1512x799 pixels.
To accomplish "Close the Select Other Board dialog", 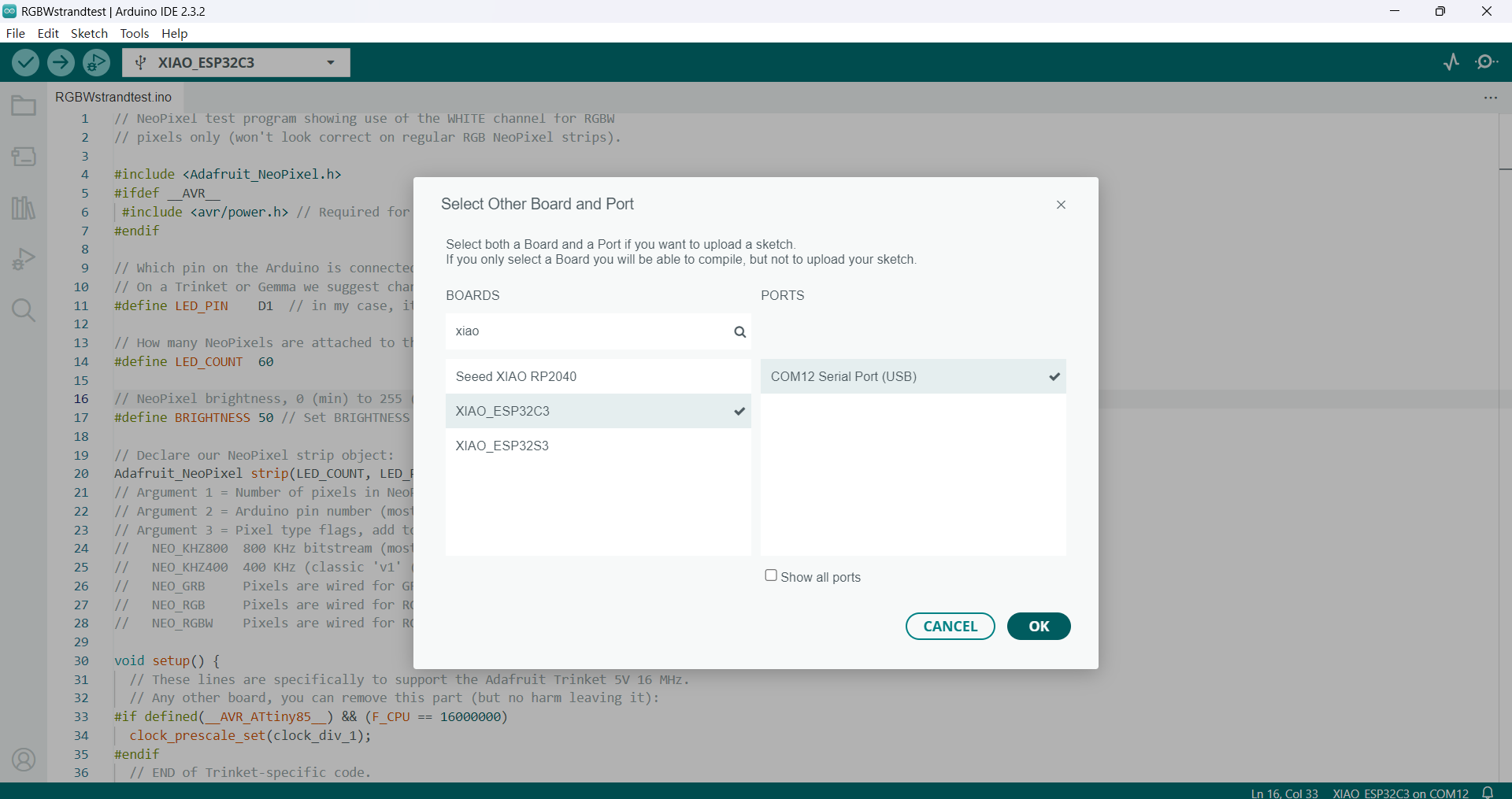I will pos(1061,205).
